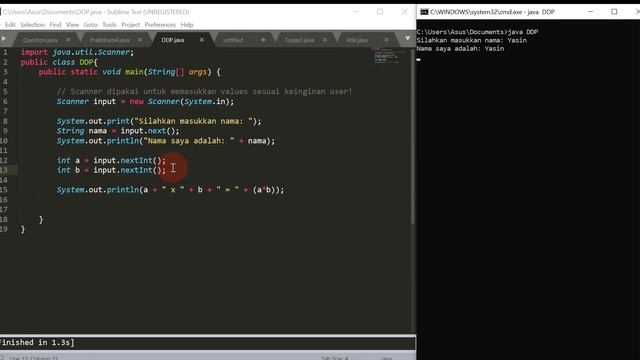640x360 pixels.
Task: Click the minimap code preview
Action: tap(386, 56)
